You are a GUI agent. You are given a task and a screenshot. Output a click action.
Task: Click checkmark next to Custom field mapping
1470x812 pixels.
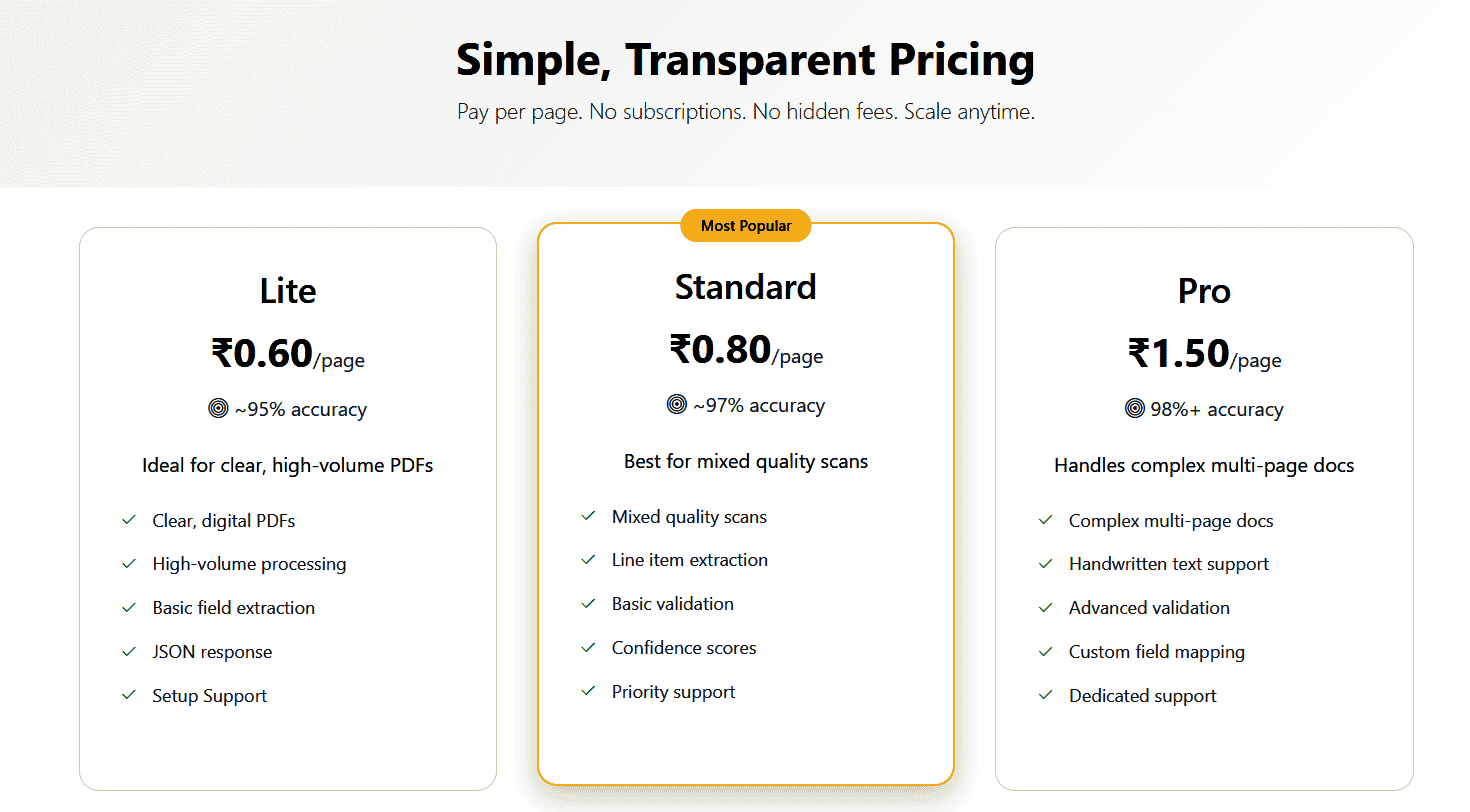(x=1046, y=652)
